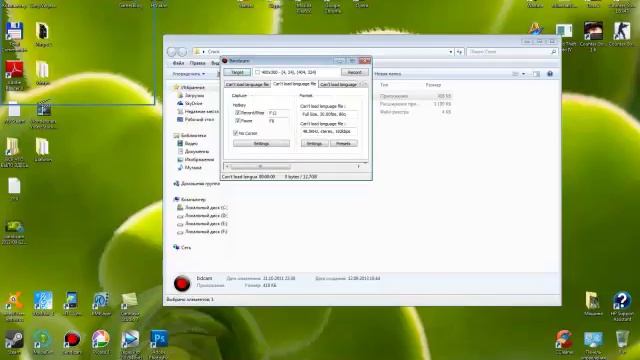
Task: Switch to first "Can't load language file" tab
Action: click(247, 84)
